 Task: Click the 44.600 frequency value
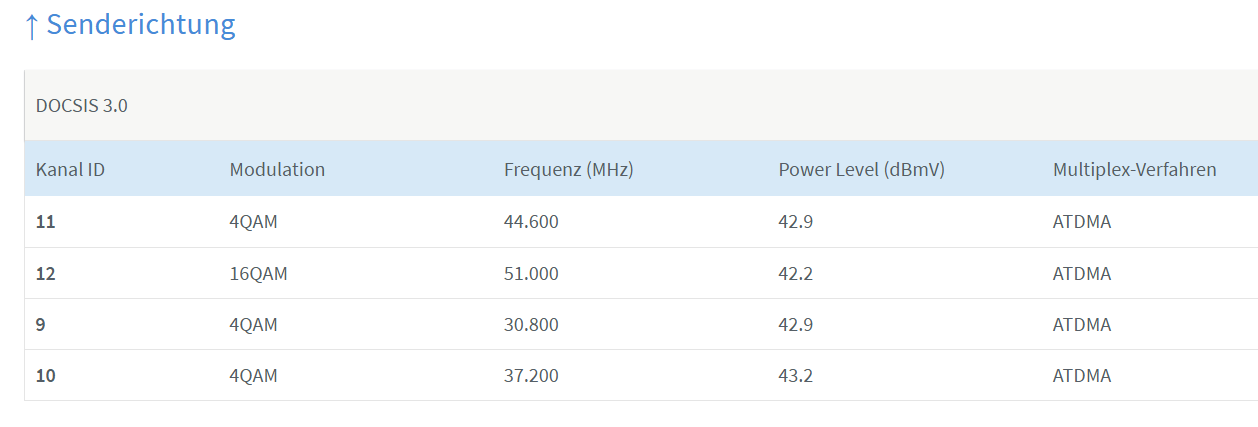coord(531,222)
